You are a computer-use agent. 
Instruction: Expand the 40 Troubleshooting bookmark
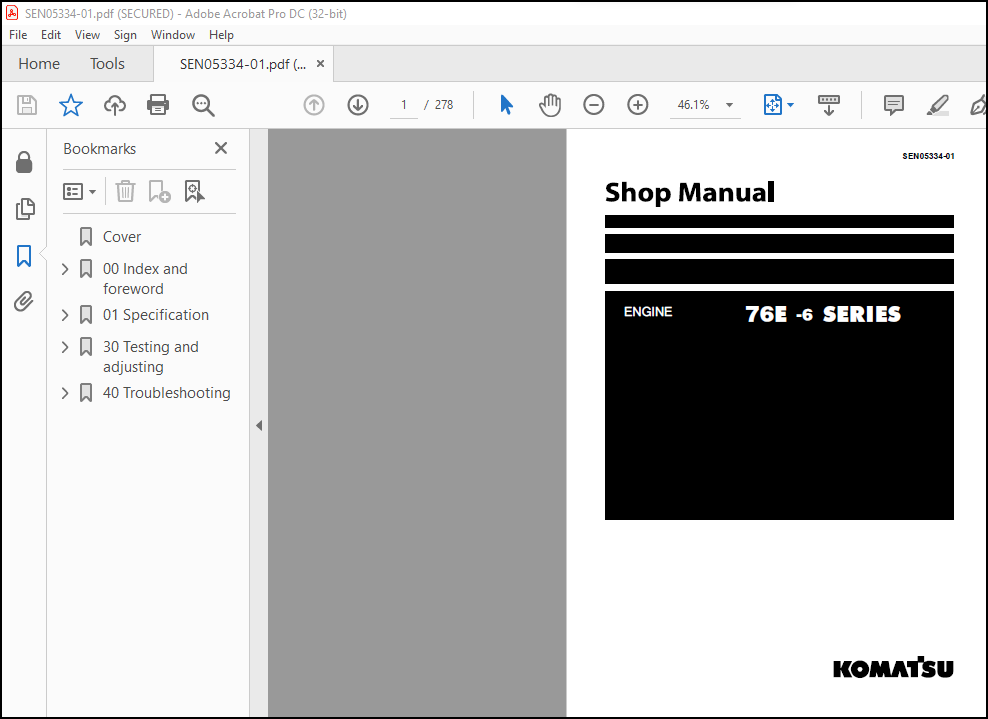tap(65, 393)
